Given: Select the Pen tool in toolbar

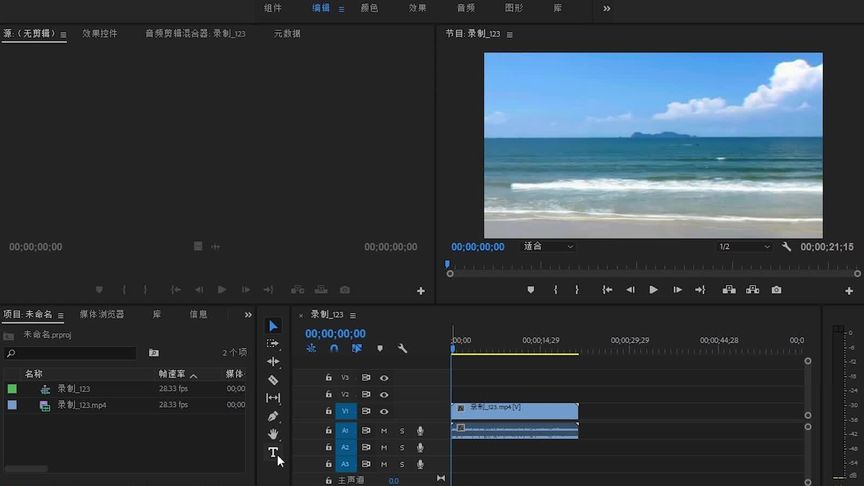Looking at the screenshot, I should coord(273,416).
